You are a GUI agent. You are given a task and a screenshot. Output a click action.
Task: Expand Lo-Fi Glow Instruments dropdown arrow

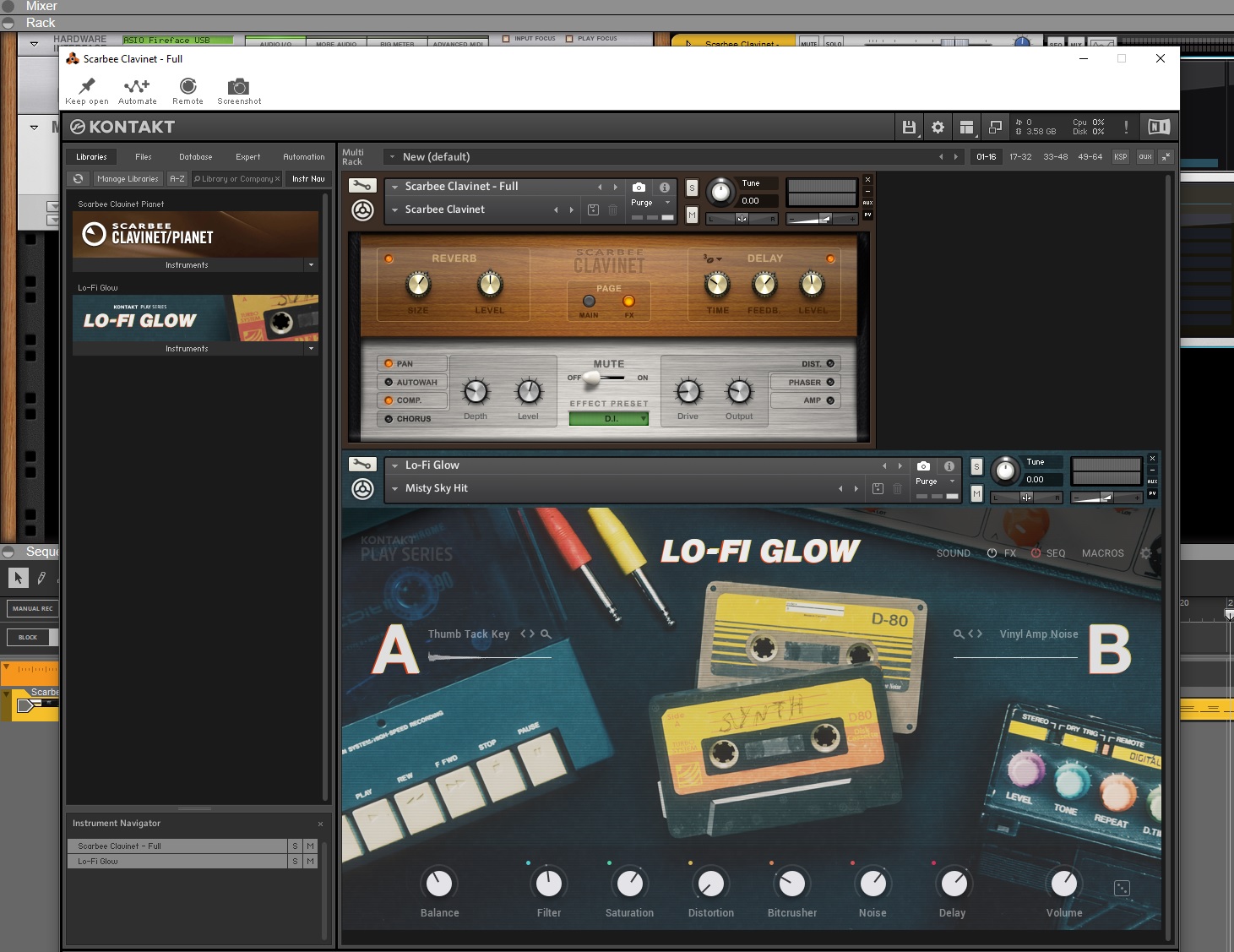[311, 349]
